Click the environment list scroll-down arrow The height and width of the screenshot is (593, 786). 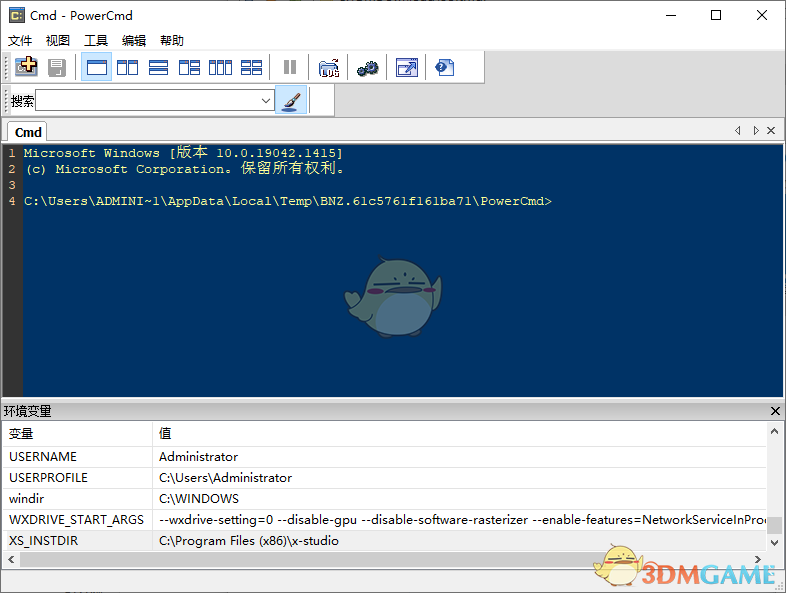click(774, 542)
